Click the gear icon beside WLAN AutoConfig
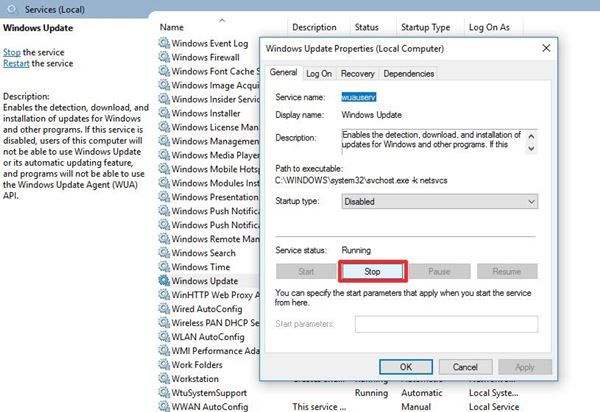600x412 pixels. coord(164,337)
